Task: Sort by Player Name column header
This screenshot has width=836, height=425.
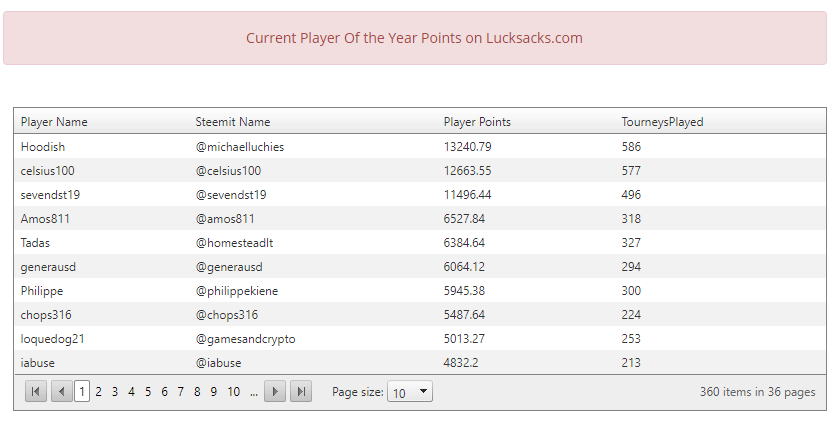Action: click(x=54, y=122)
